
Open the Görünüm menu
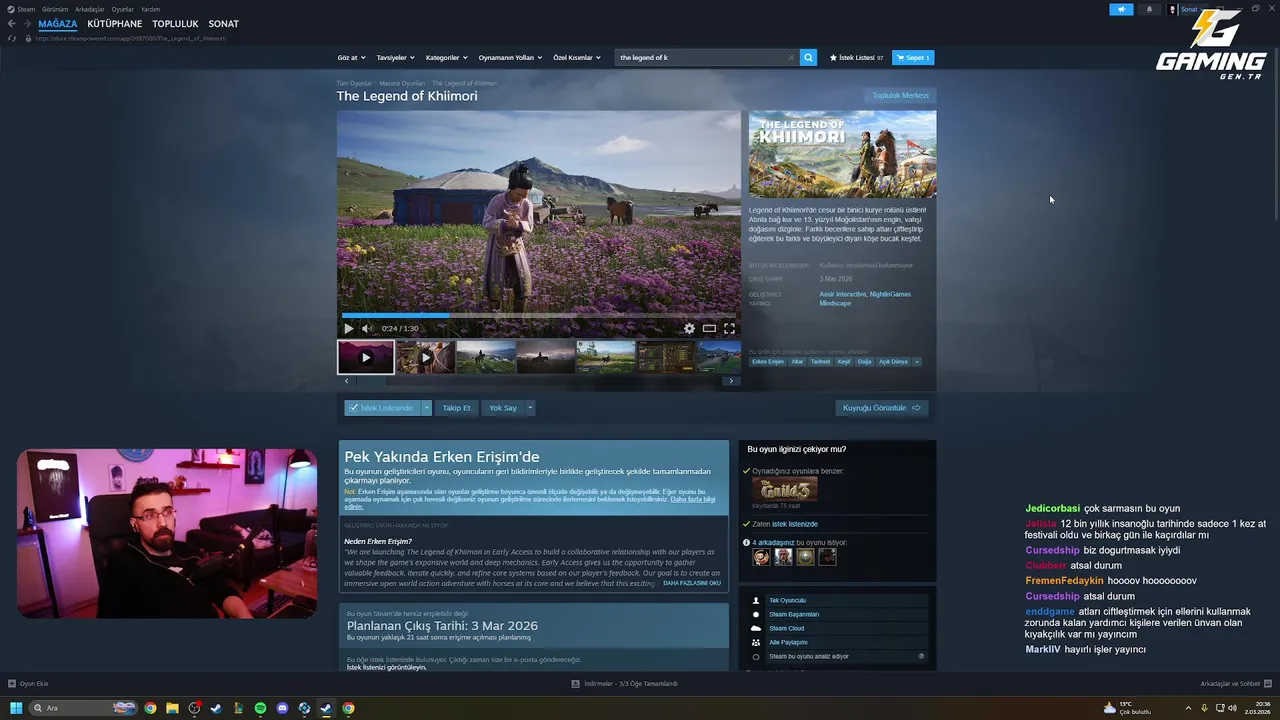55,9
